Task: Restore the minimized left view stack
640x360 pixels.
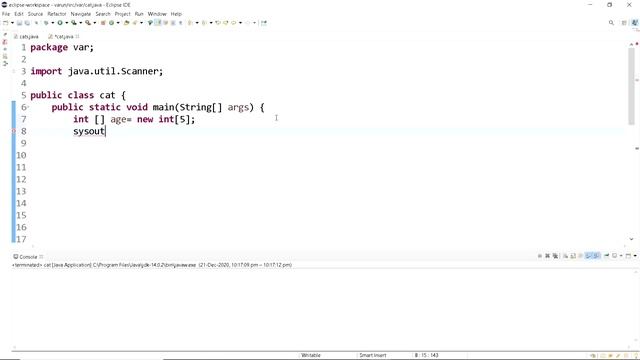Action: [5, 35]
